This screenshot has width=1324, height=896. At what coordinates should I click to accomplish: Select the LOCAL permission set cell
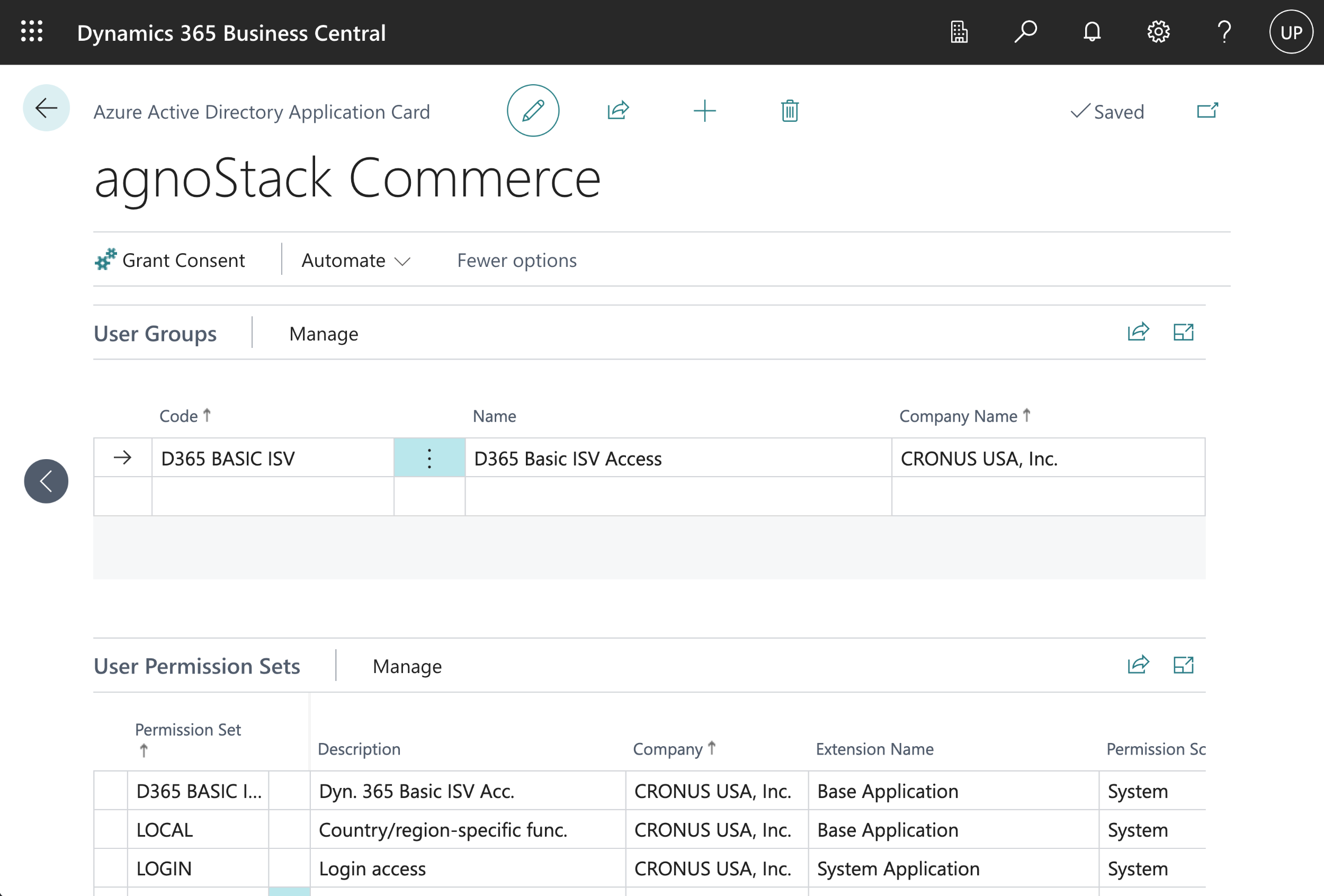pos(198,830)
